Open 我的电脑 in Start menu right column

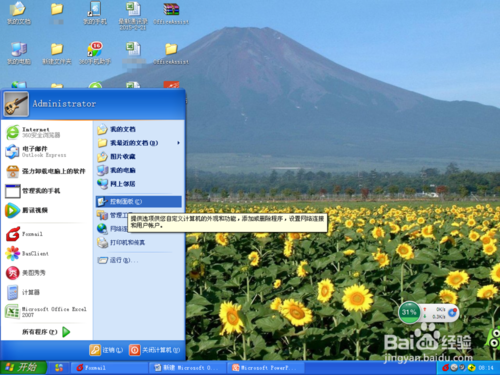[x=116, y=170]
